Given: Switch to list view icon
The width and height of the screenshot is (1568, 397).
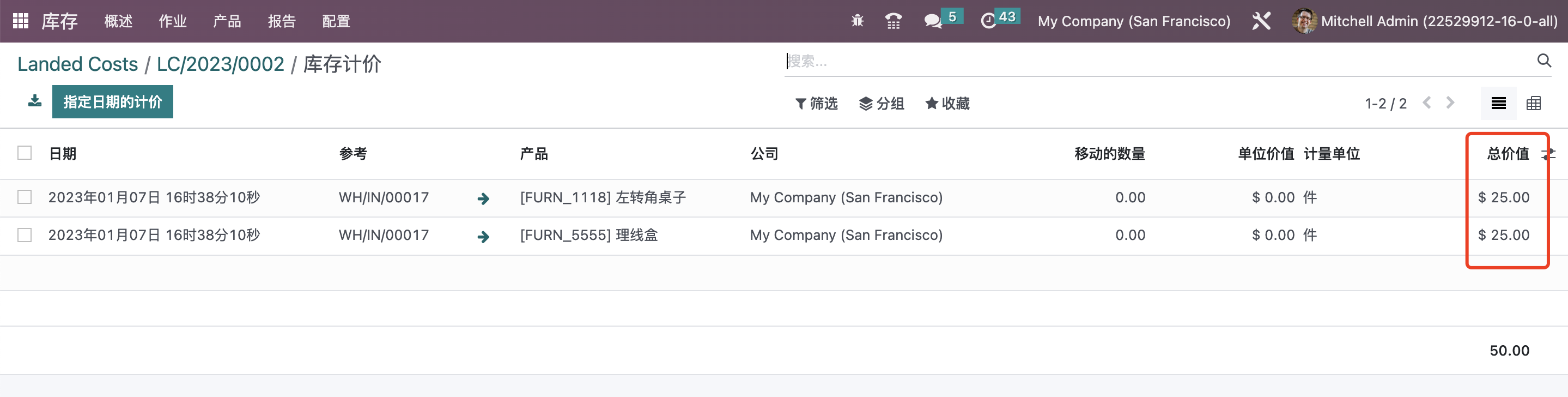Looking at the screenshot, I should (1498, 104).
